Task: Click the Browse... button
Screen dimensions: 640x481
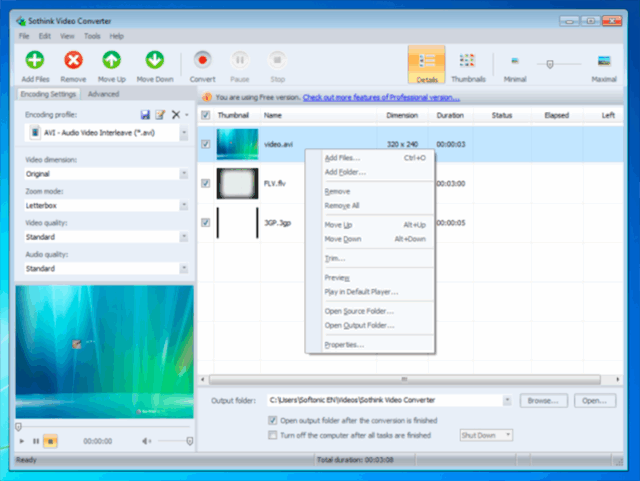Action: tap(543, 401)
